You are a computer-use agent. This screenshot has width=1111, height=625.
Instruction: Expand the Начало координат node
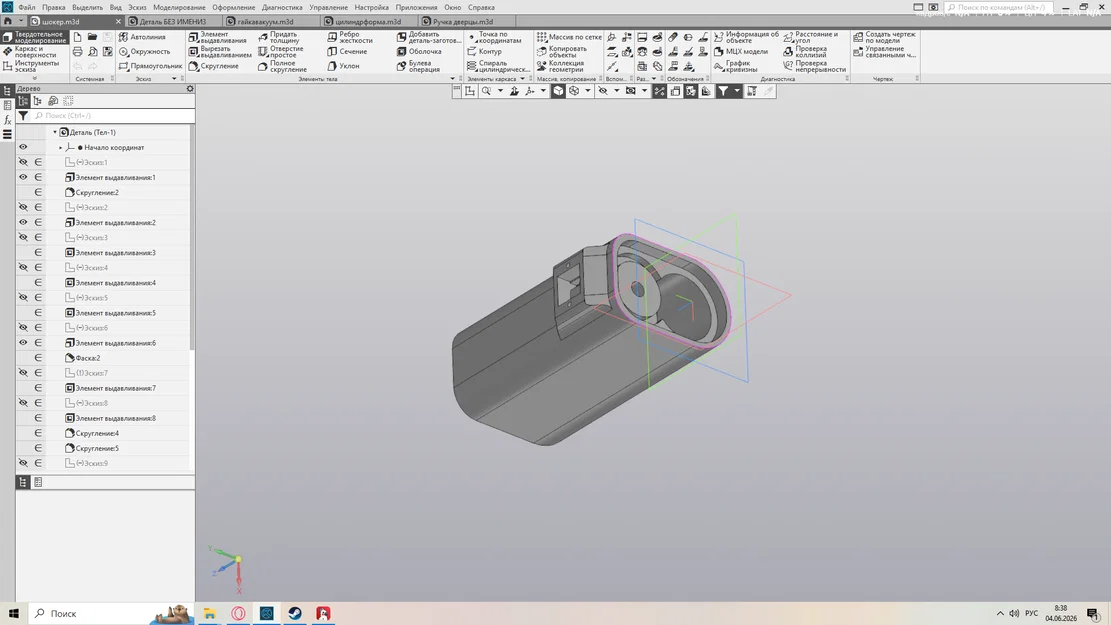tap(60, 147)
